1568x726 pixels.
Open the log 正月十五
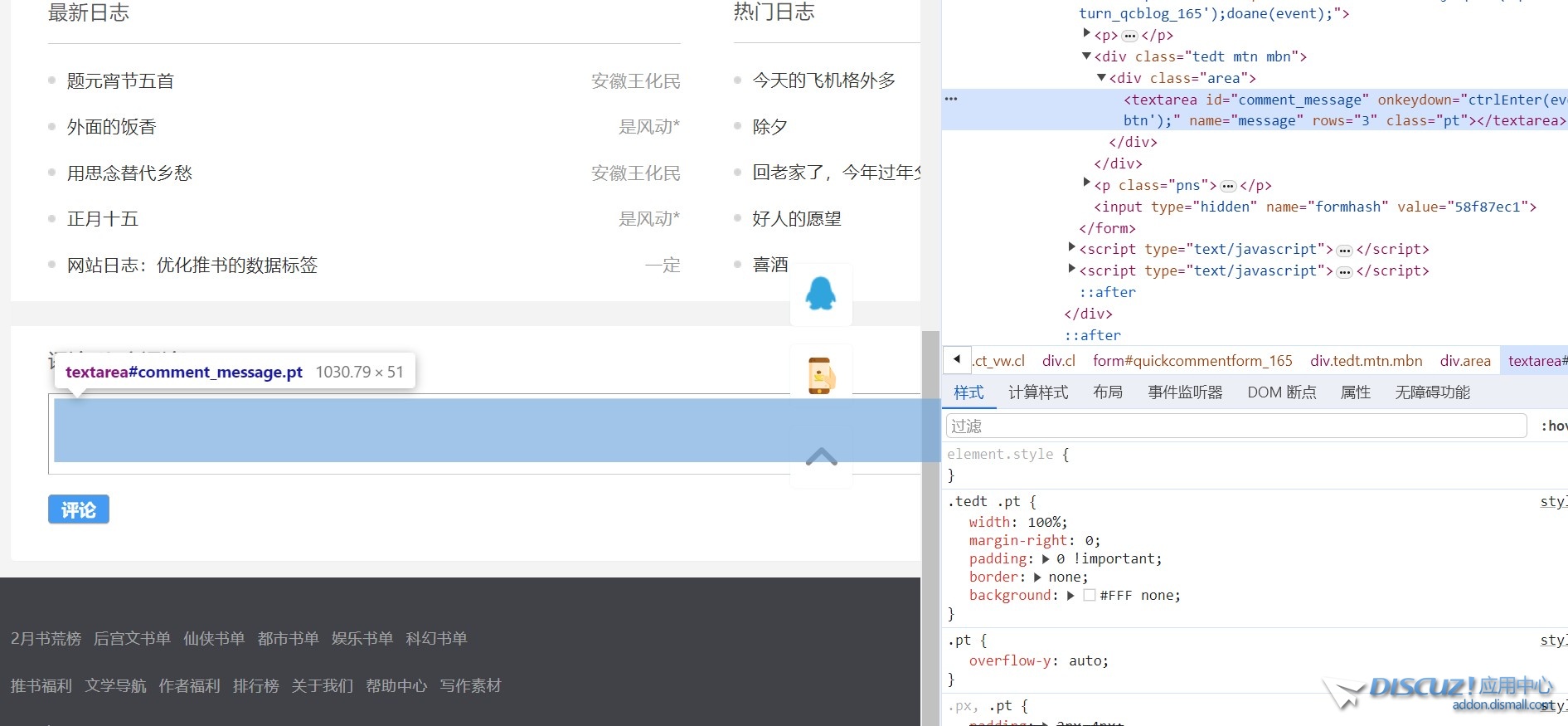click(103, 219)
